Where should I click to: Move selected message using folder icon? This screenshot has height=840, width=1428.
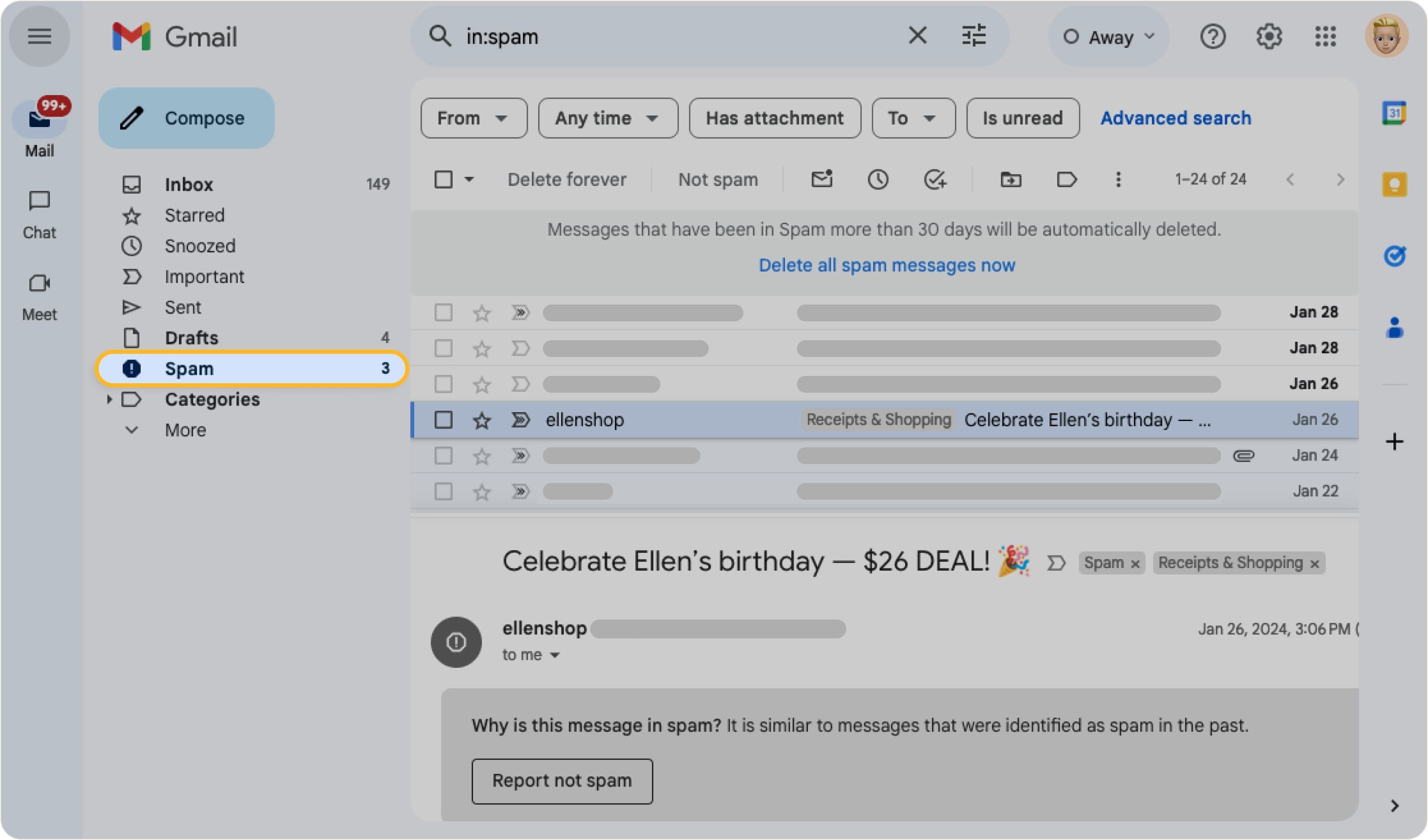(1011, 179)
